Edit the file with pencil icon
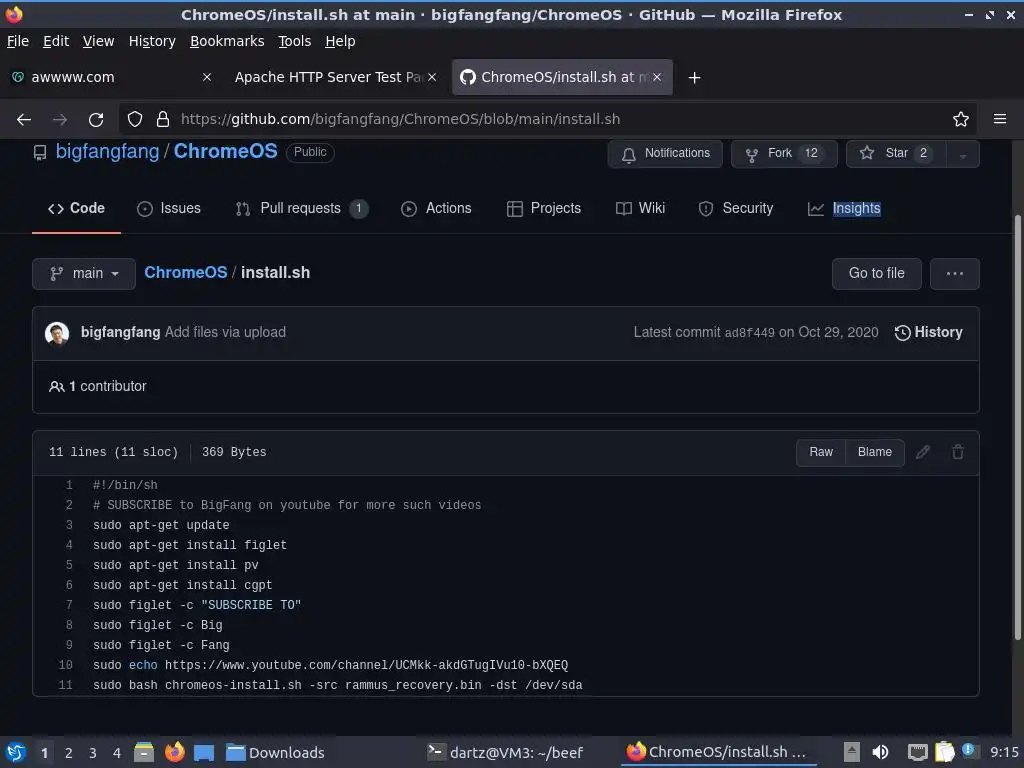1024x768 pixels. pos(923,452)
